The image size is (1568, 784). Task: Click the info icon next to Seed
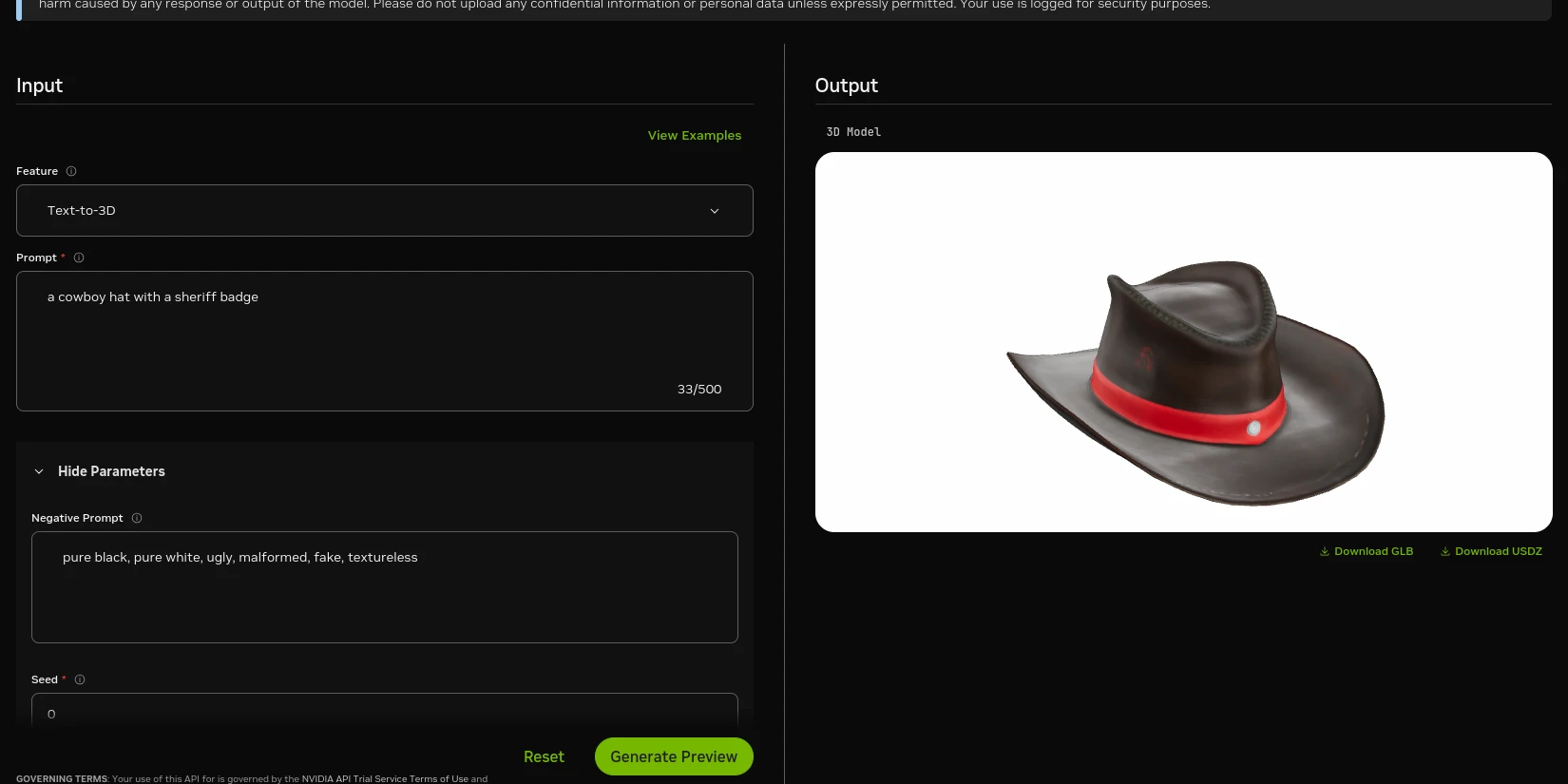[x=80, y=679]
